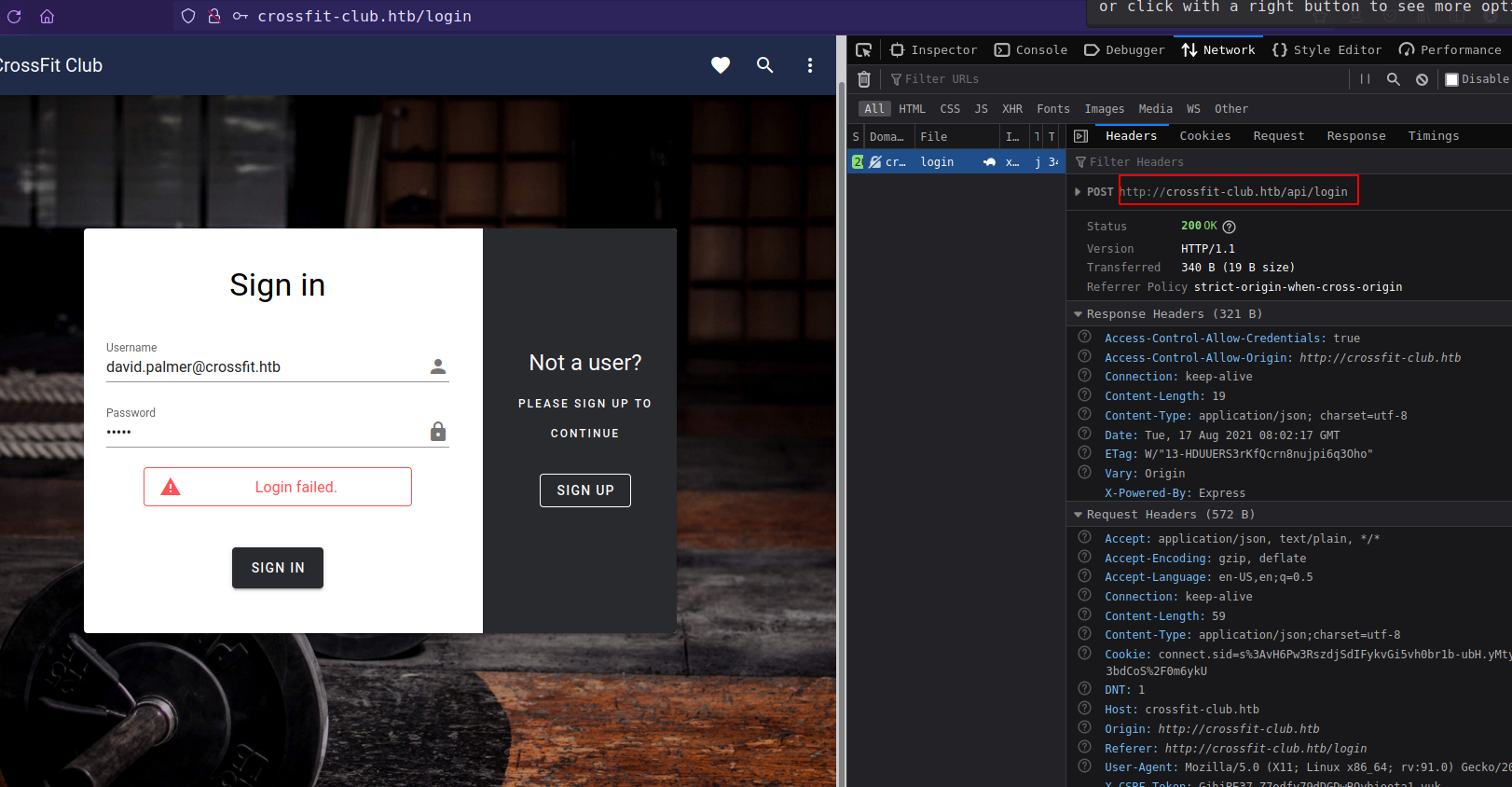Pause network recording with the pause toggle
The width and height of the screenshot is (1512, 787).
coord(1365,79)
